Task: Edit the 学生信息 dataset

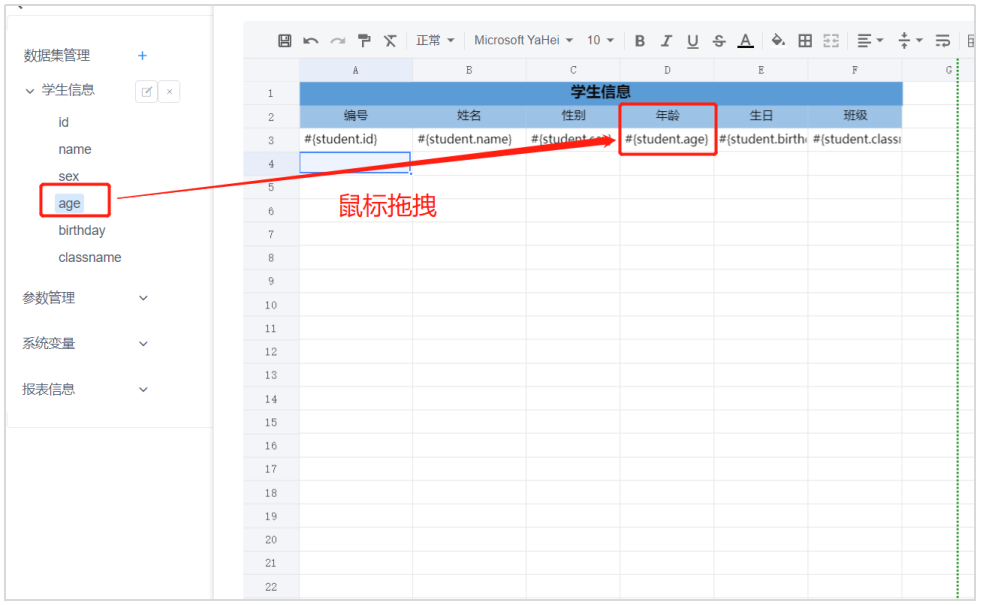Action: click(x=146, y=92)
